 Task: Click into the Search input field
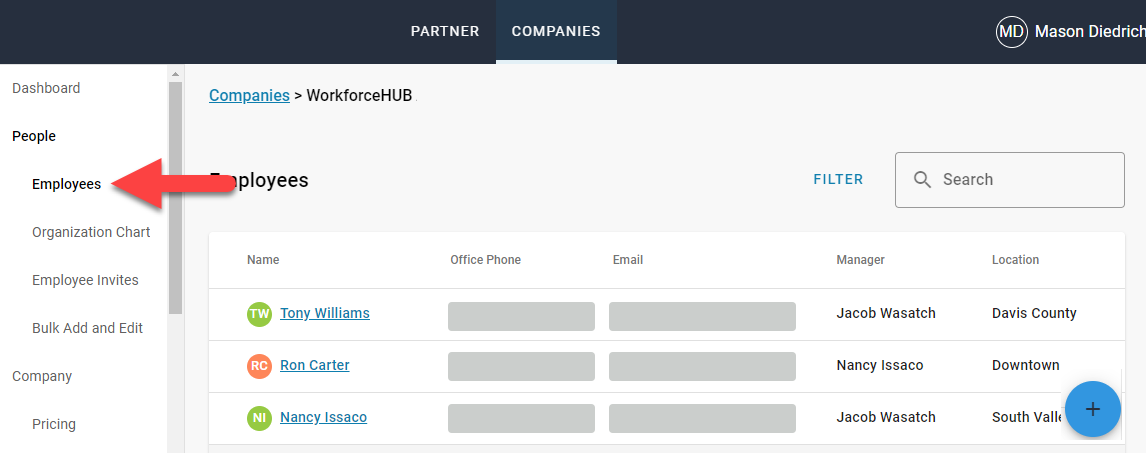(x=1025, y=180)
